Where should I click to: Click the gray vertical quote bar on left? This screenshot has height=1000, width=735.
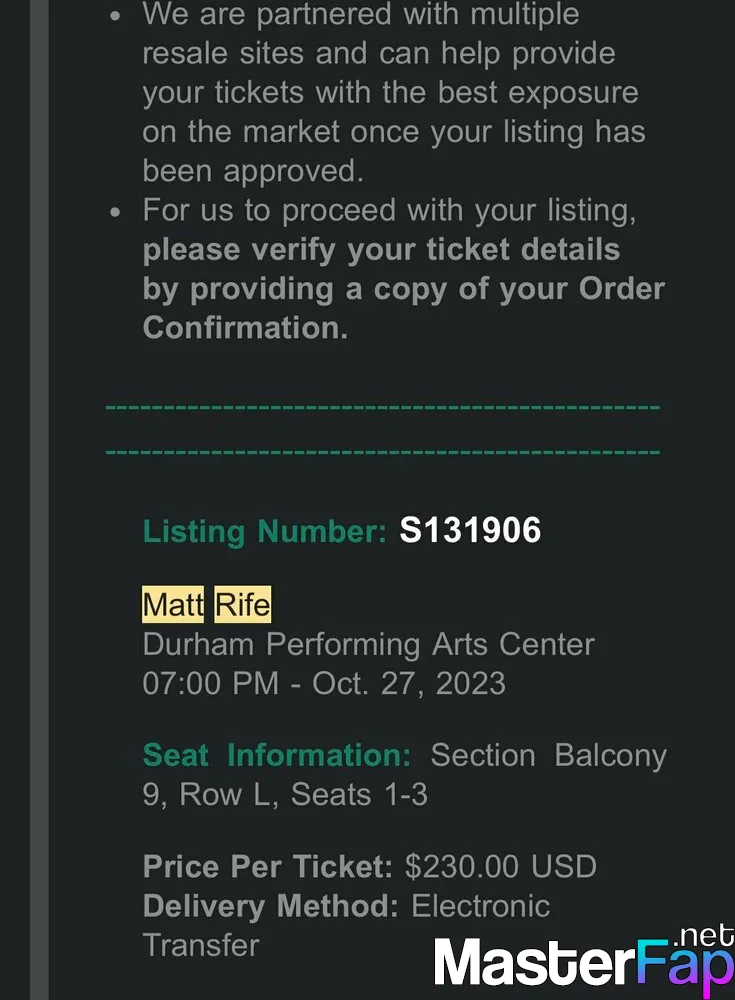coord(39,500)
